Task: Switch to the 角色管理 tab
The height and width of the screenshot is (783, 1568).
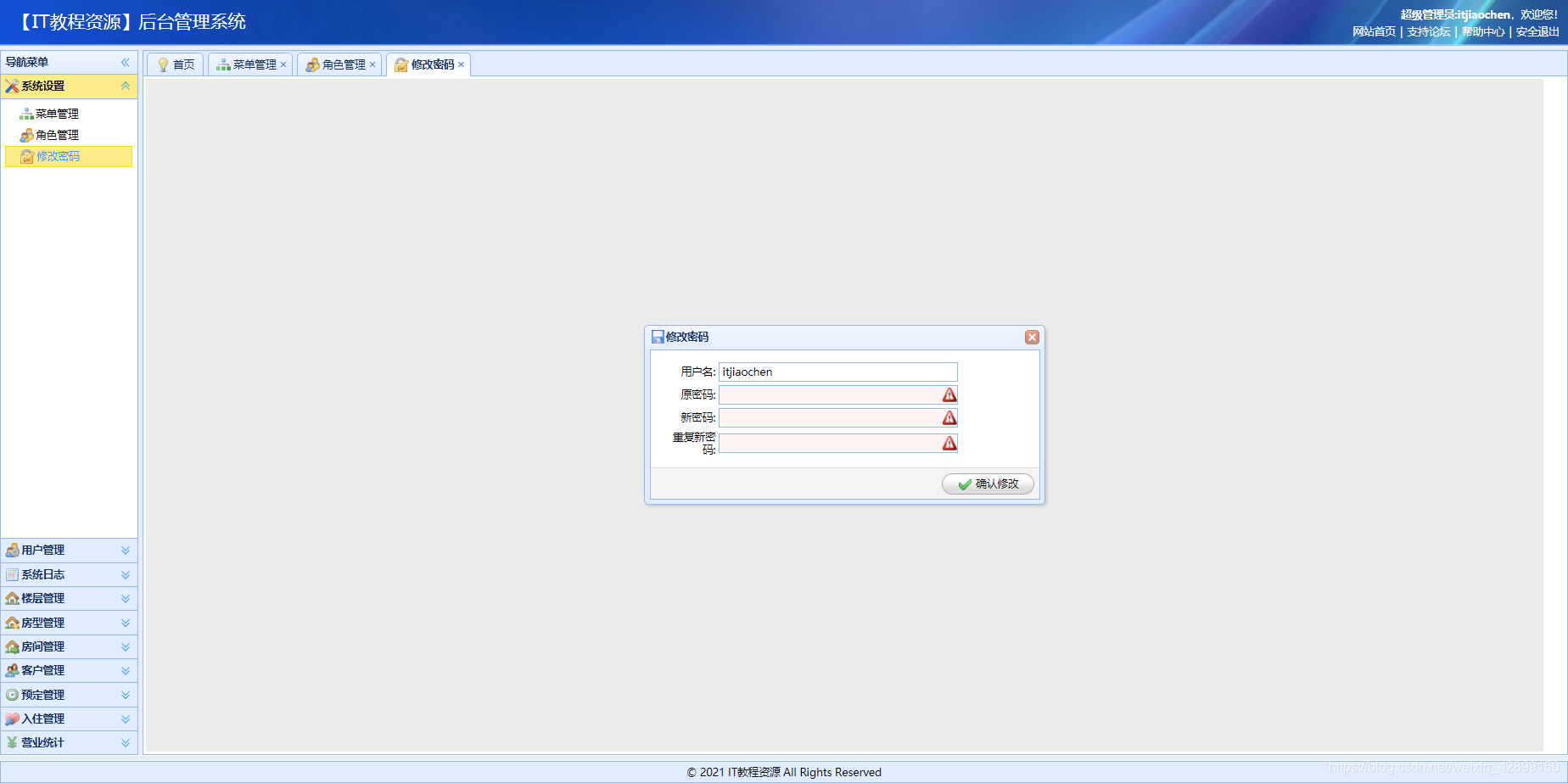Action: click(x=339, y=64)
